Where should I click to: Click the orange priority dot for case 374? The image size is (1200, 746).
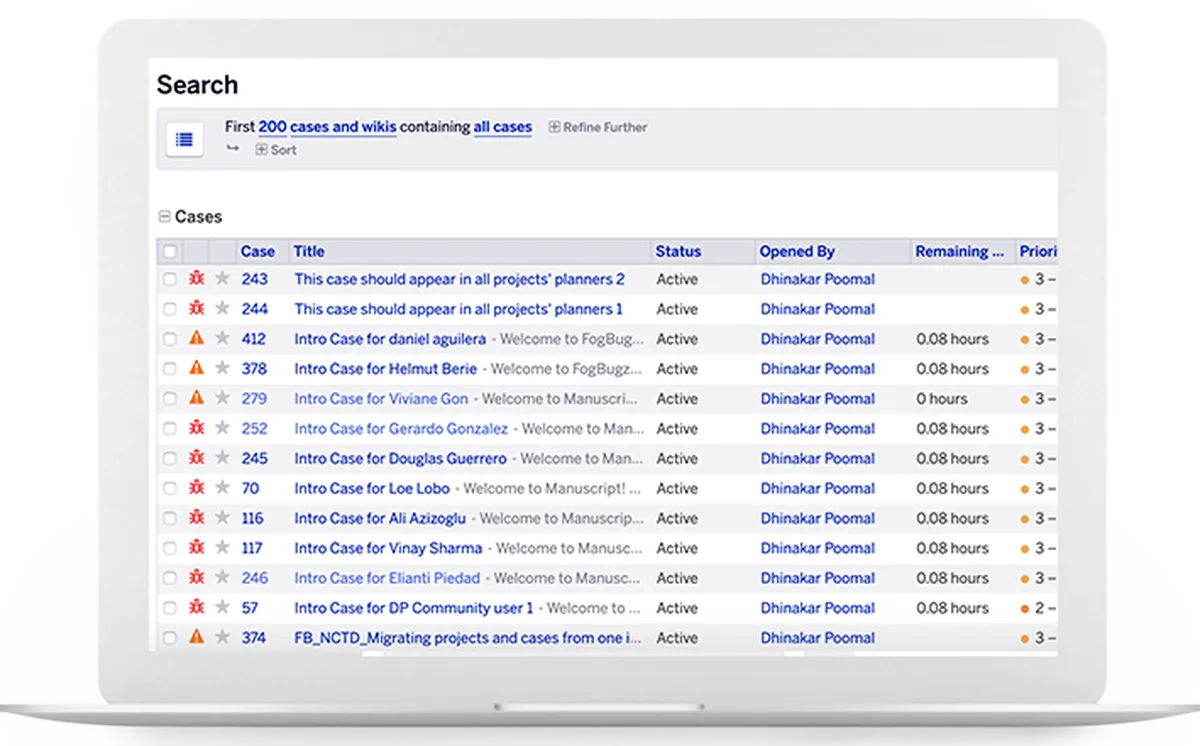(x=1025, y=638)
